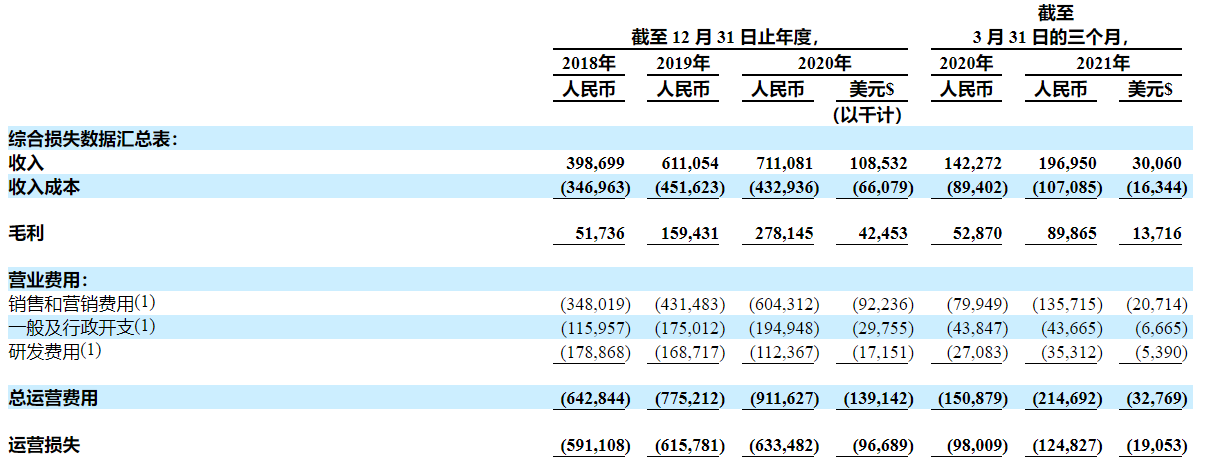The width and height of the screenshot is (1209, 464).
Task: Click the 一般及行政开支 row label
Action: point(83,327)
